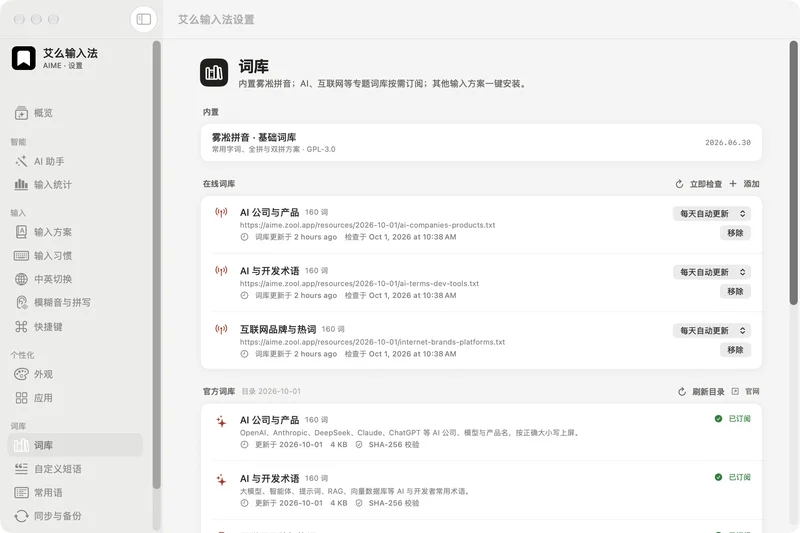Screen dimensions: 800x533
Task: Click the large 词库 header icon
Action: [x=214, y=72]
